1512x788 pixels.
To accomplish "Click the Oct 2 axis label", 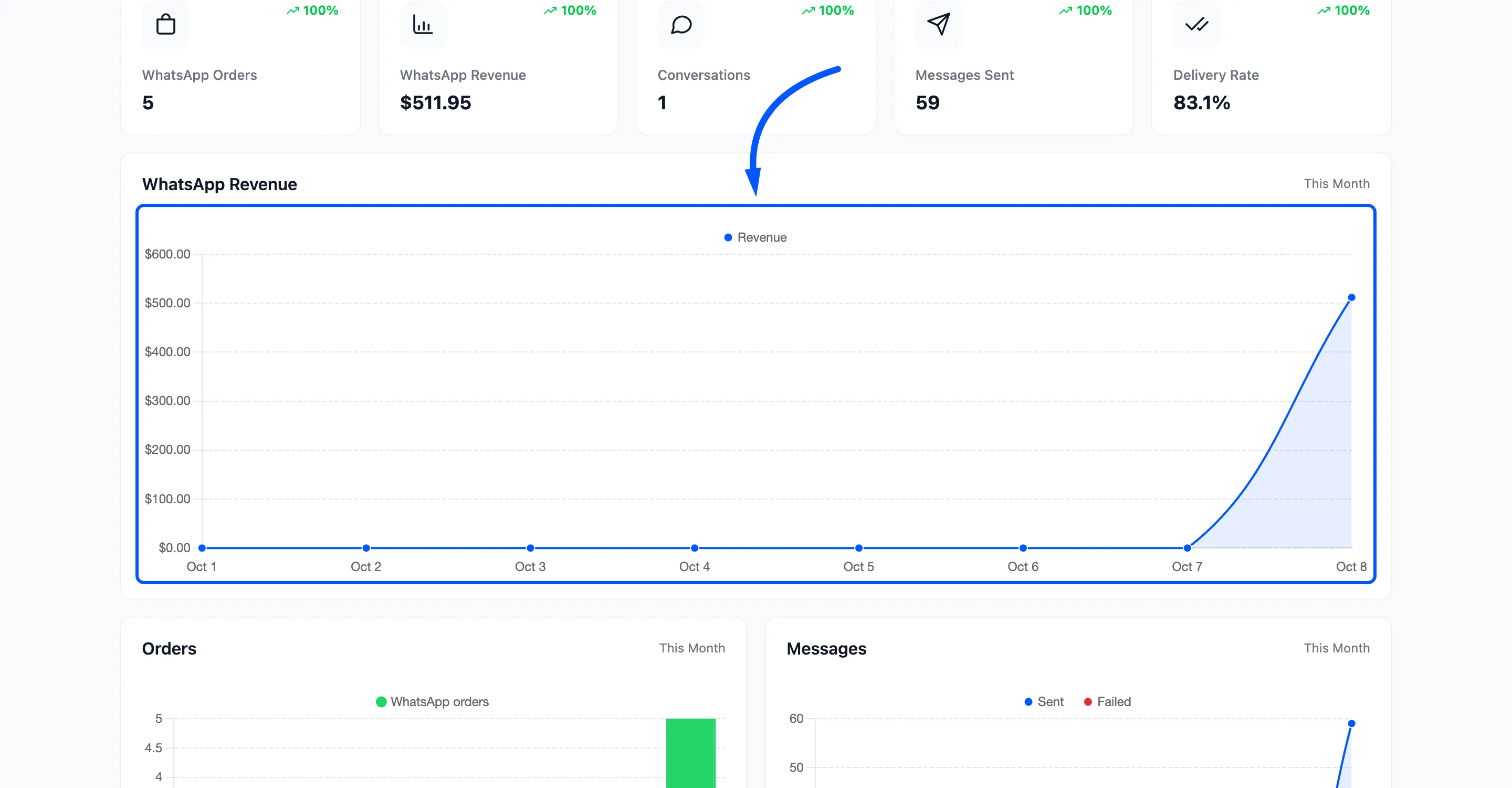I will [366, 567].
